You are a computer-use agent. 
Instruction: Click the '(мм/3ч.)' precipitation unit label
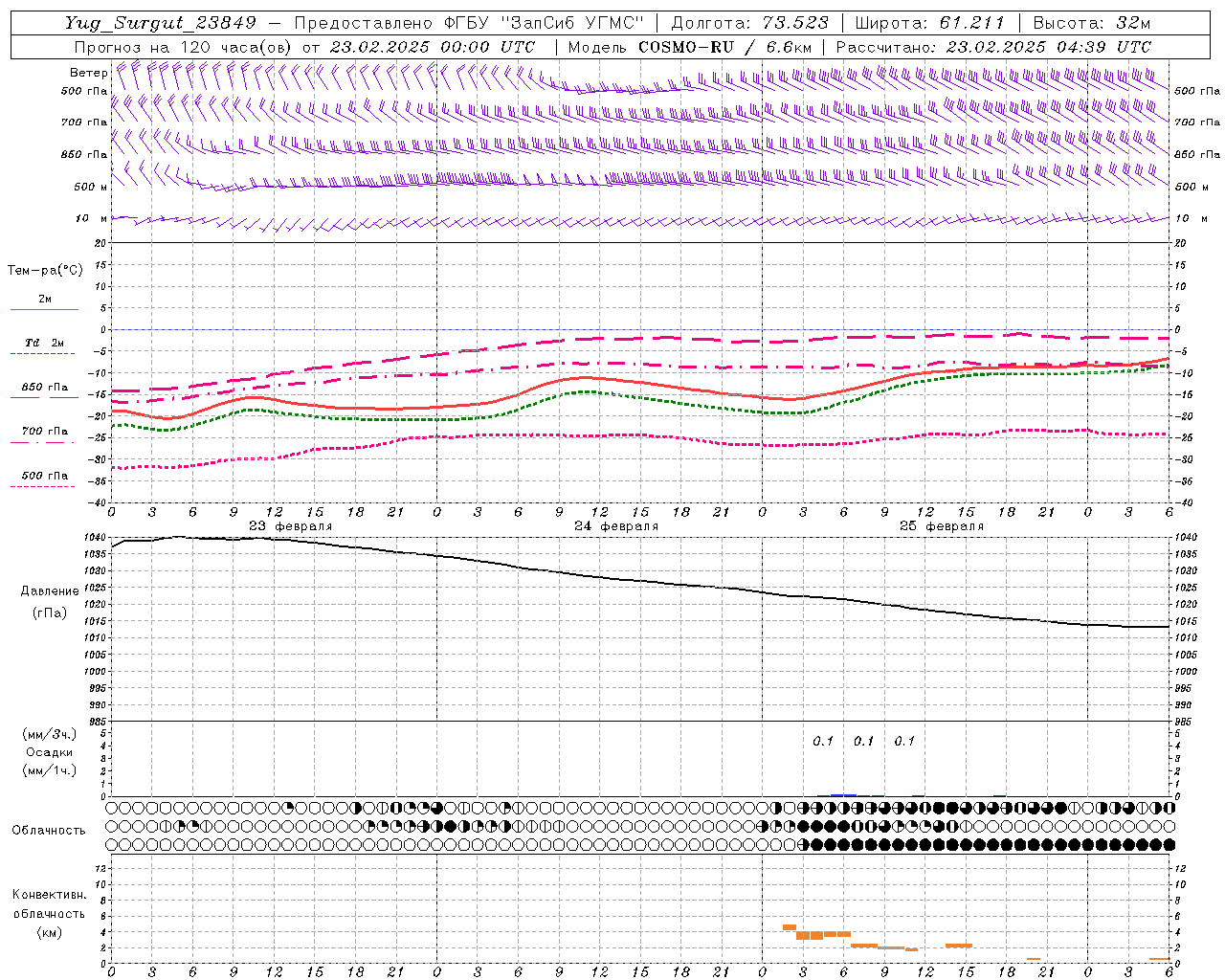tap(50, 734)
